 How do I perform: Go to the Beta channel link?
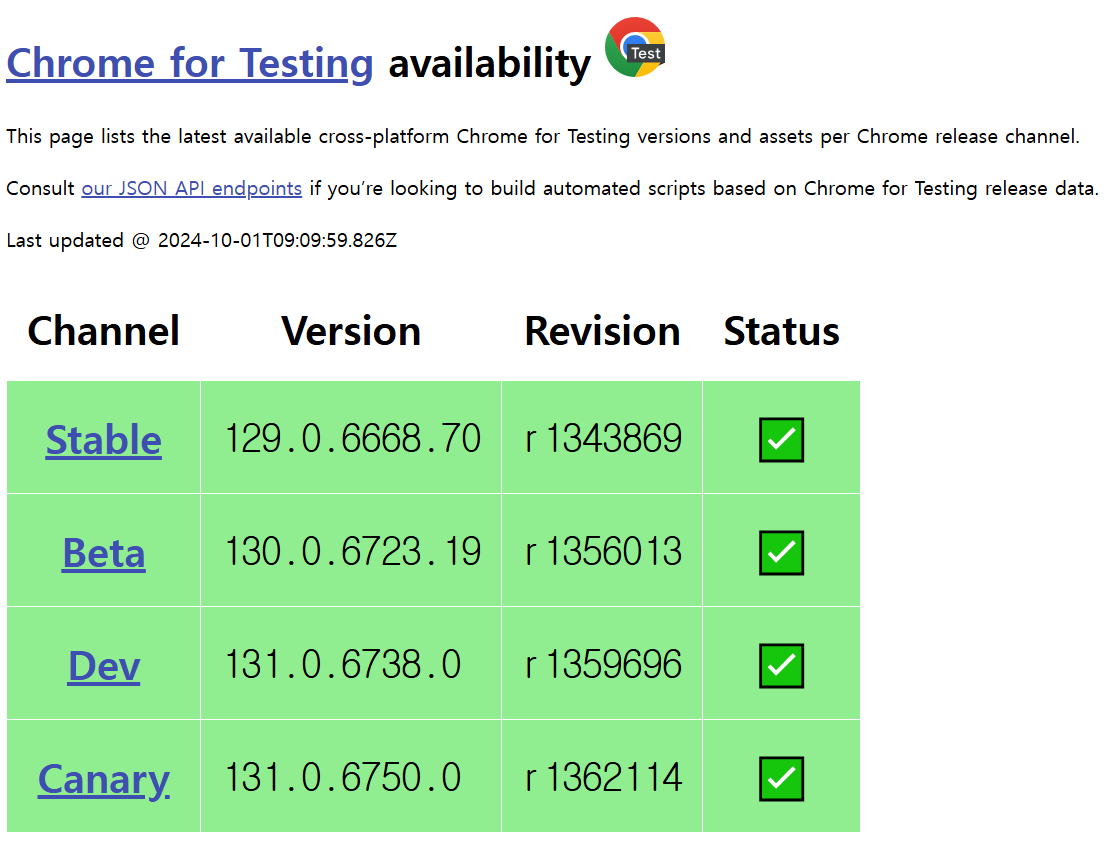(104, 552)
